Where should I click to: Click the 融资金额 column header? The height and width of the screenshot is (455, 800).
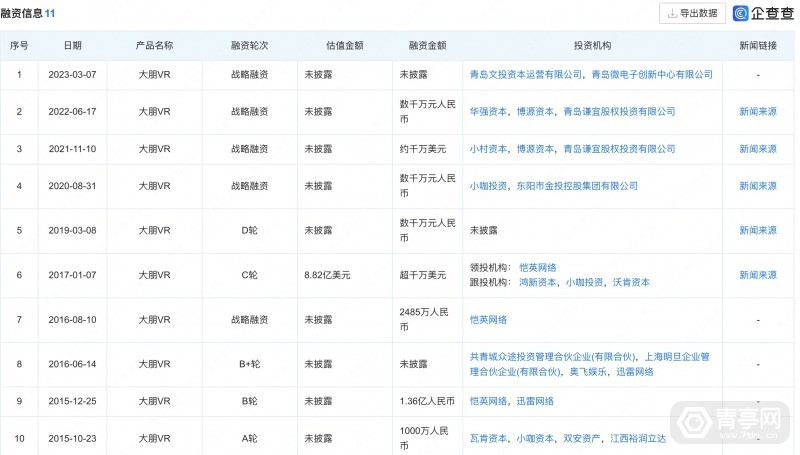click(x=428, y=45)
